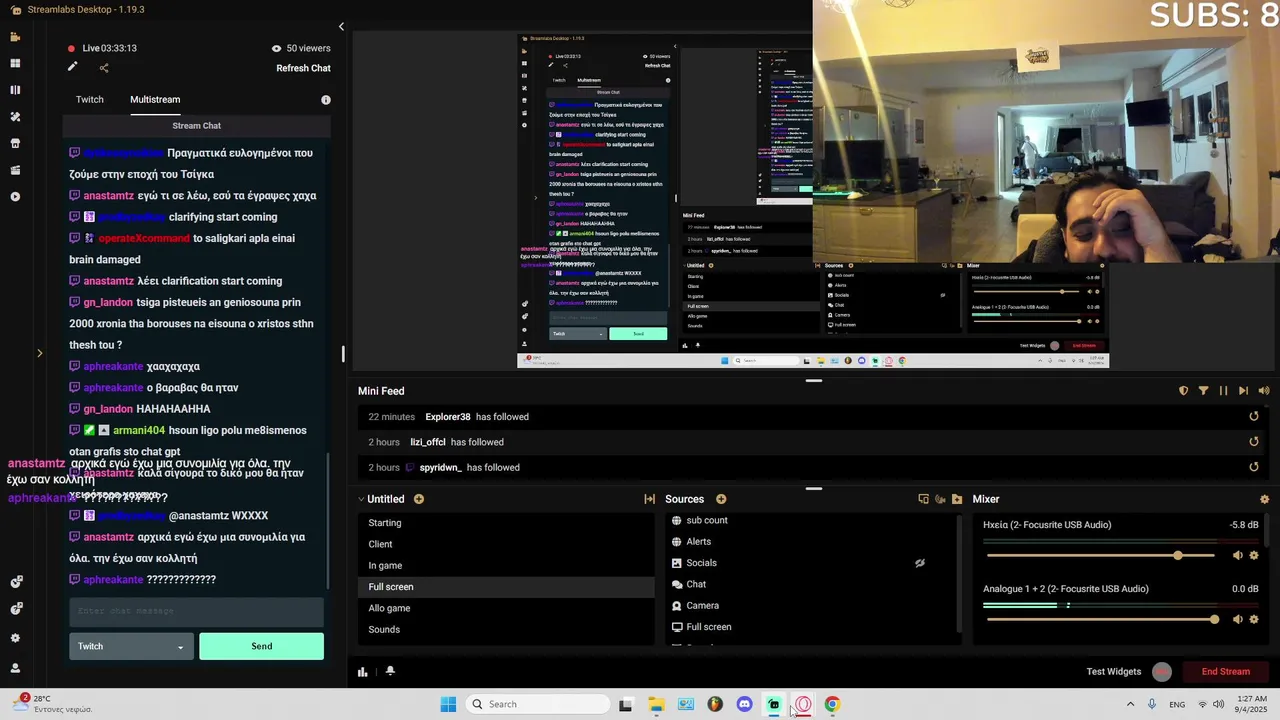Open the Editor camera icon in sidebar
Screen dimensions: 1280x720
[x=15, y=37]
